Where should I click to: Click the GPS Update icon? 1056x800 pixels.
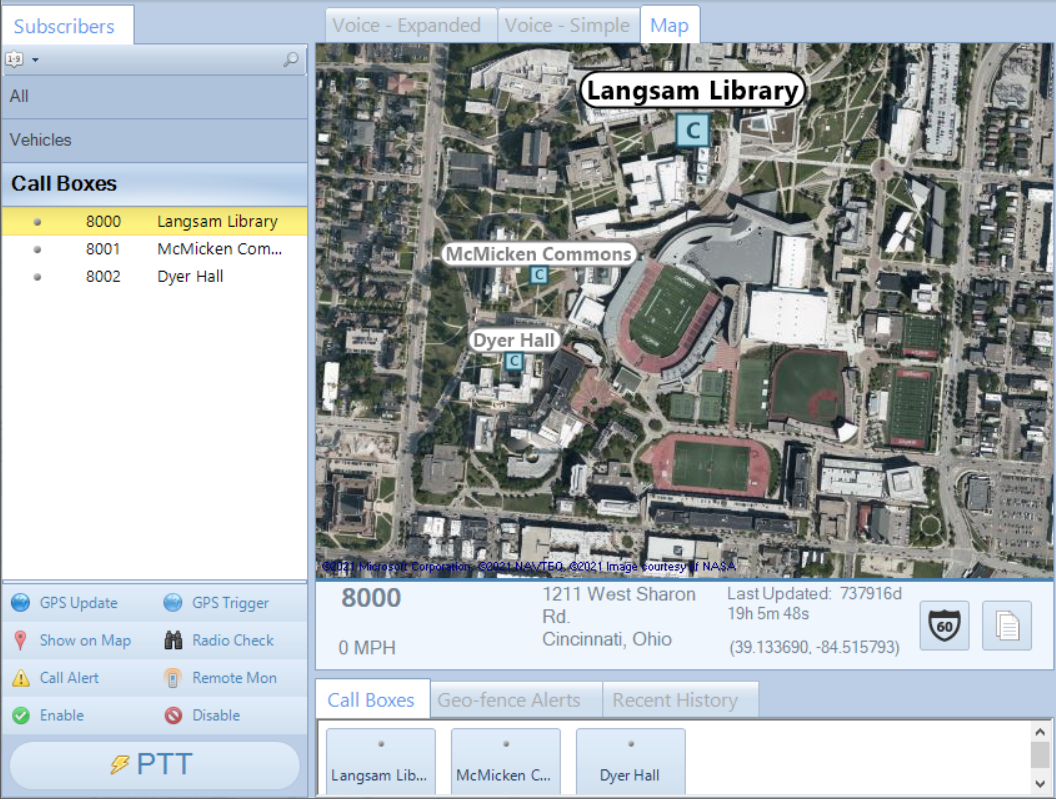point(22,602)
